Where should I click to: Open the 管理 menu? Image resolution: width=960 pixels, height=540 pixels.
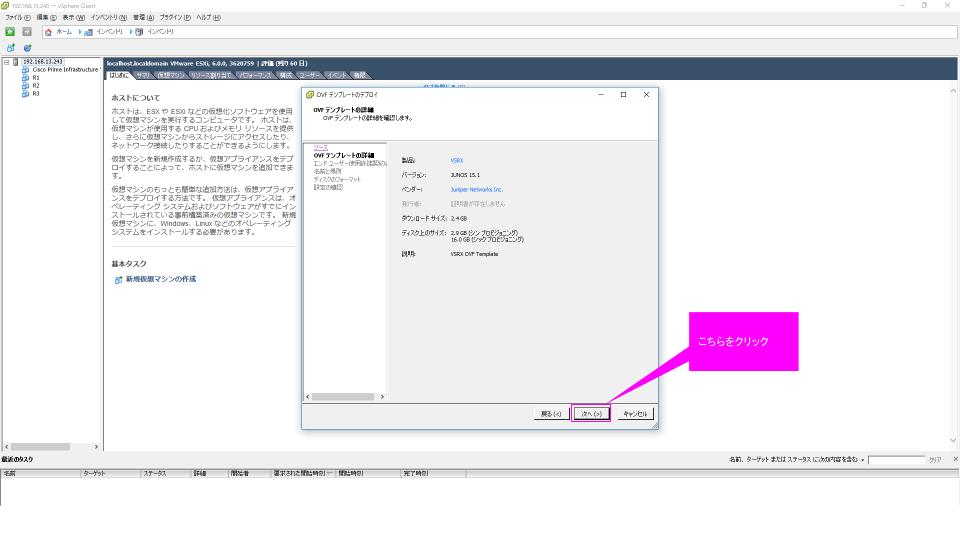(x=143, y=18)
